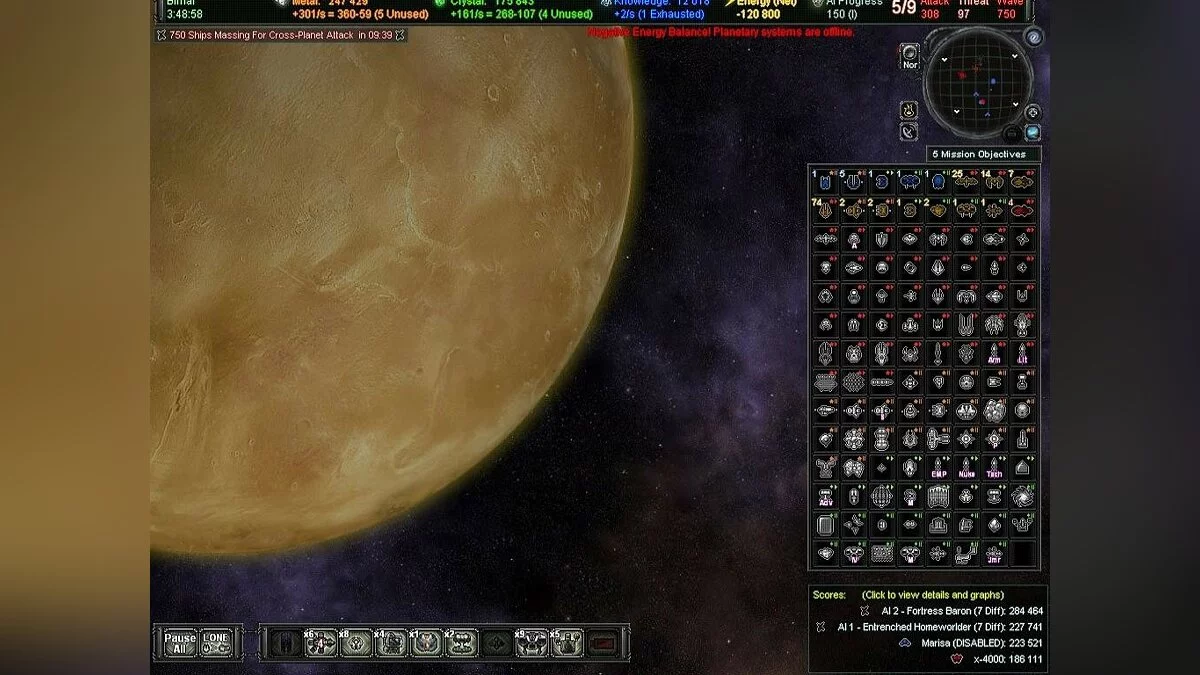Click the 5/9 counter in the top bar

pos(903,9)
